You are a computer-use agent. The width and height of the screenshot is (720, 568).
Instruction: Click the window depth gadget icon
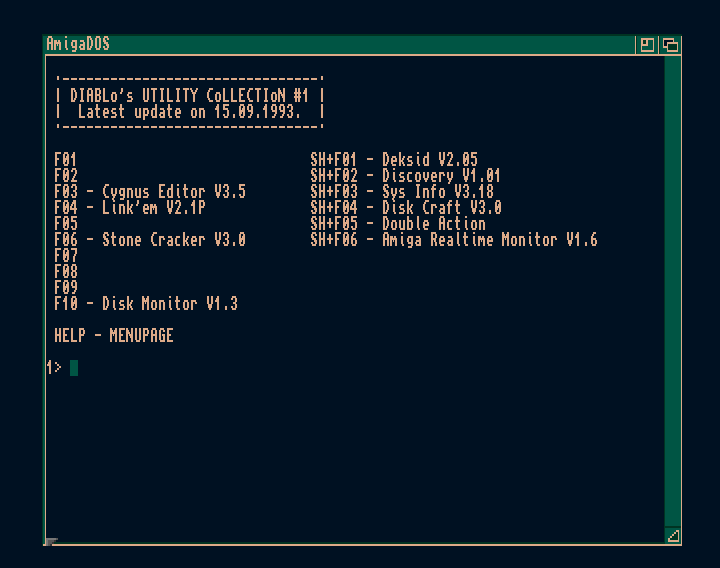[670, 45]
